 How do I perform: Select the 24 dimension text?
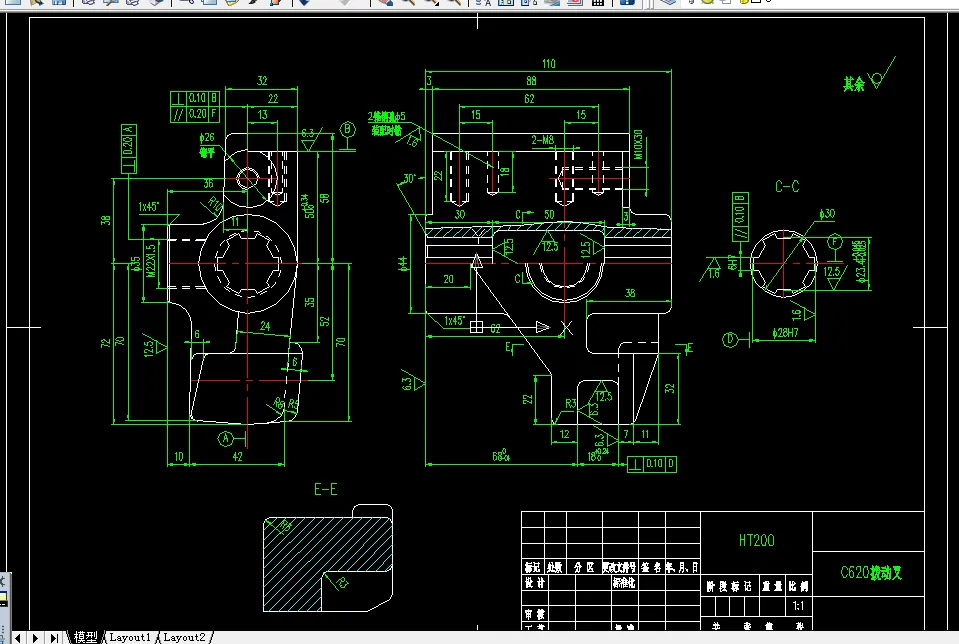265,326
